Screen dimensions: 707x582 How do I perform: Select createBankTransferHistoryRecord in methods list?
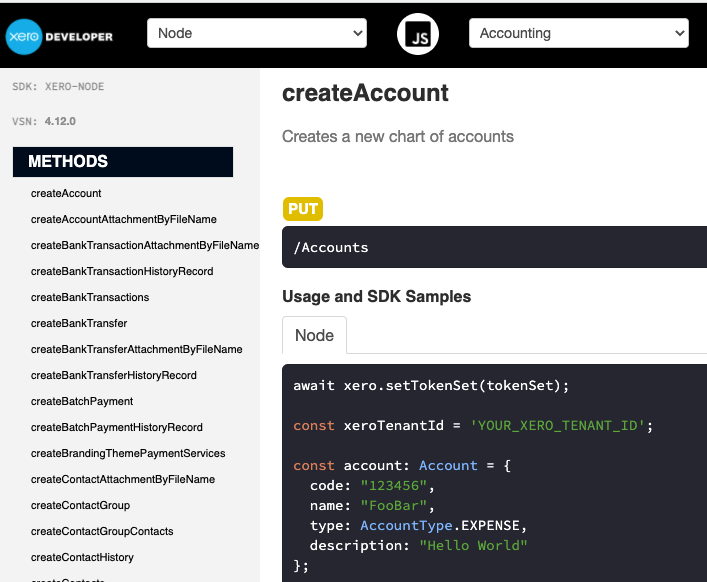[x=113, y=375]
